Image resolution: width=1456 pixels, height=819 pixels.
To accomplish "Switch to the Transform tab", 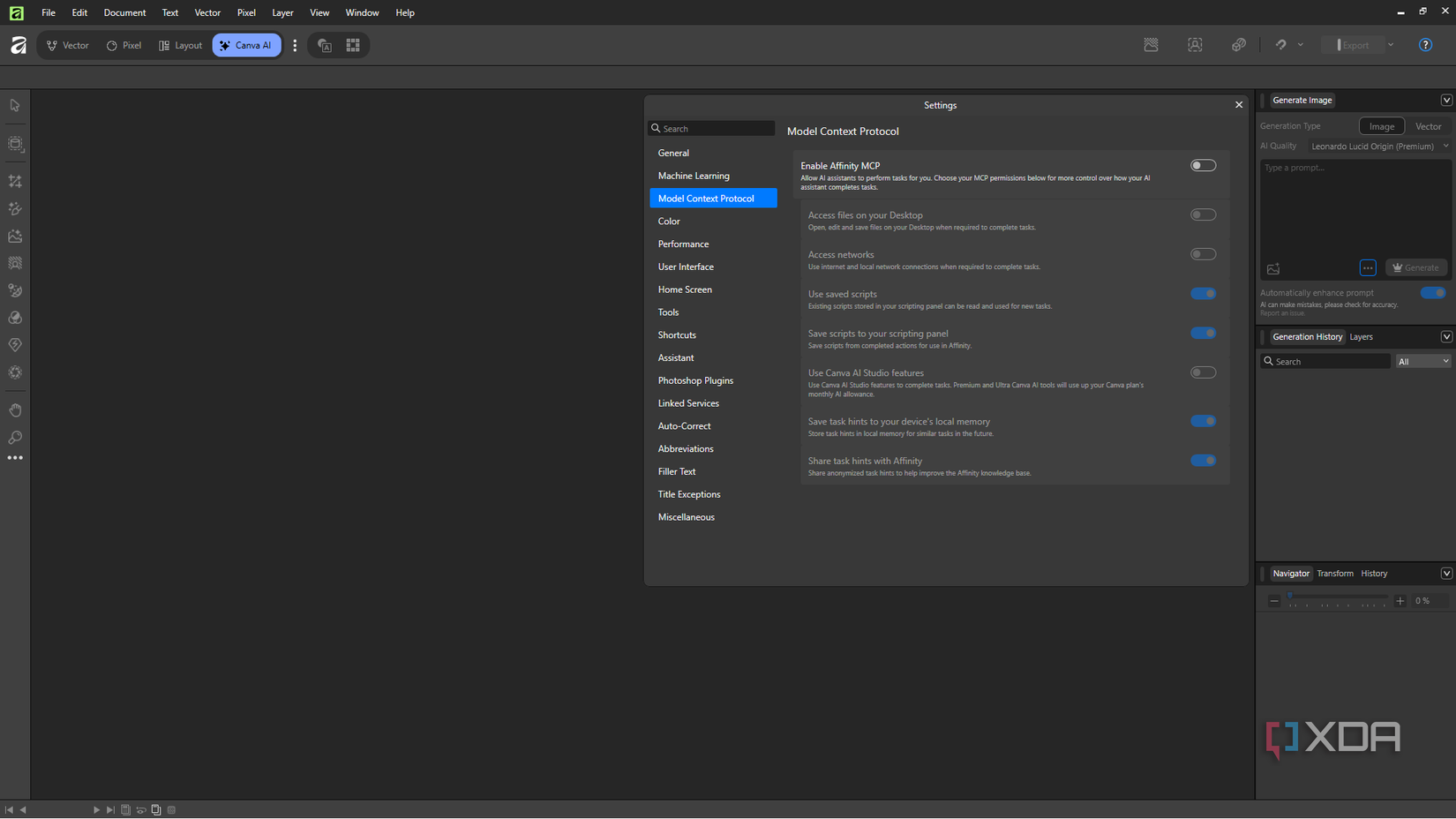I will [1334, 574].
